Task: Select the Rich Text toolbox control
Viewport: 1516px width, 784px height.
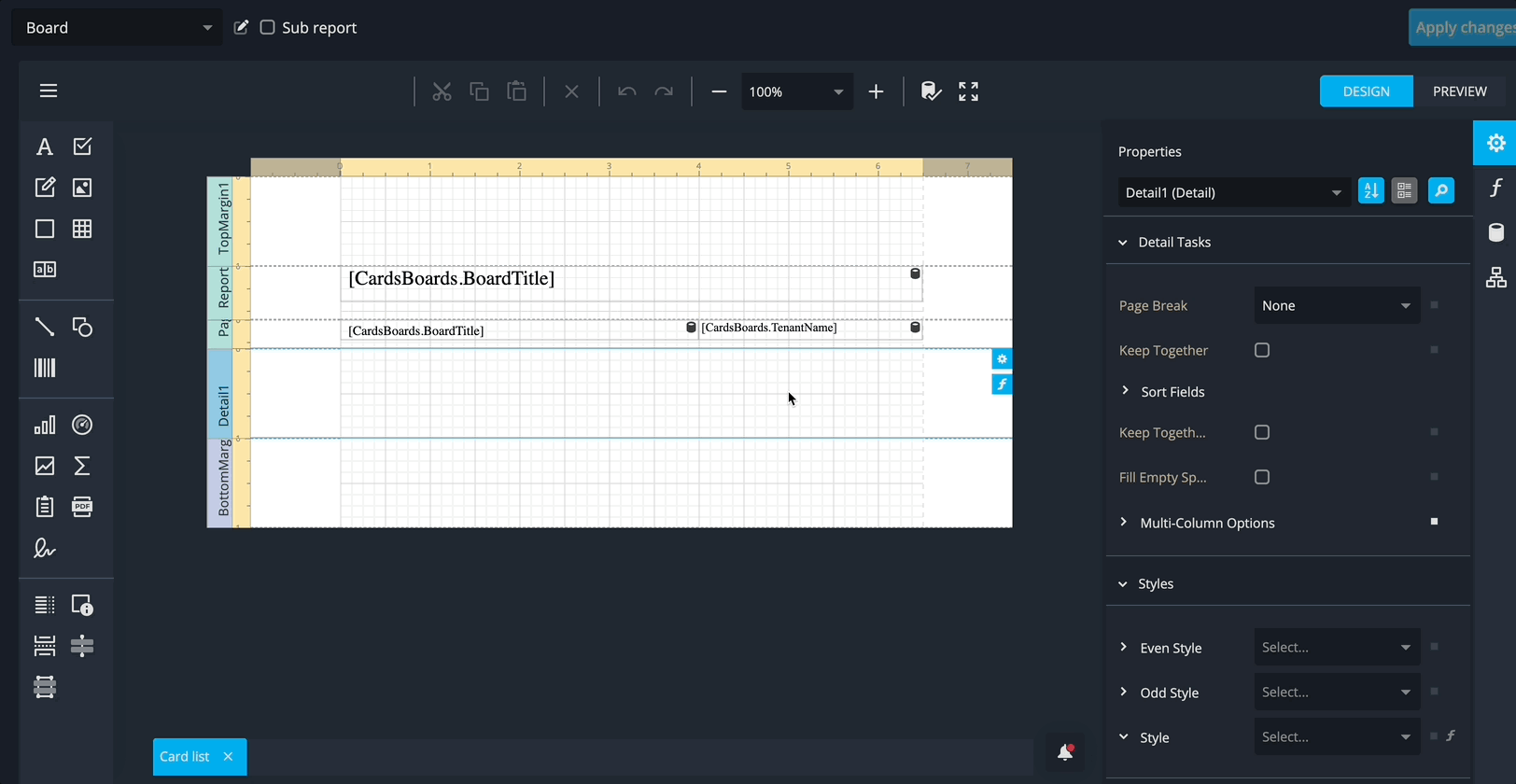Action: click(45, 188)
